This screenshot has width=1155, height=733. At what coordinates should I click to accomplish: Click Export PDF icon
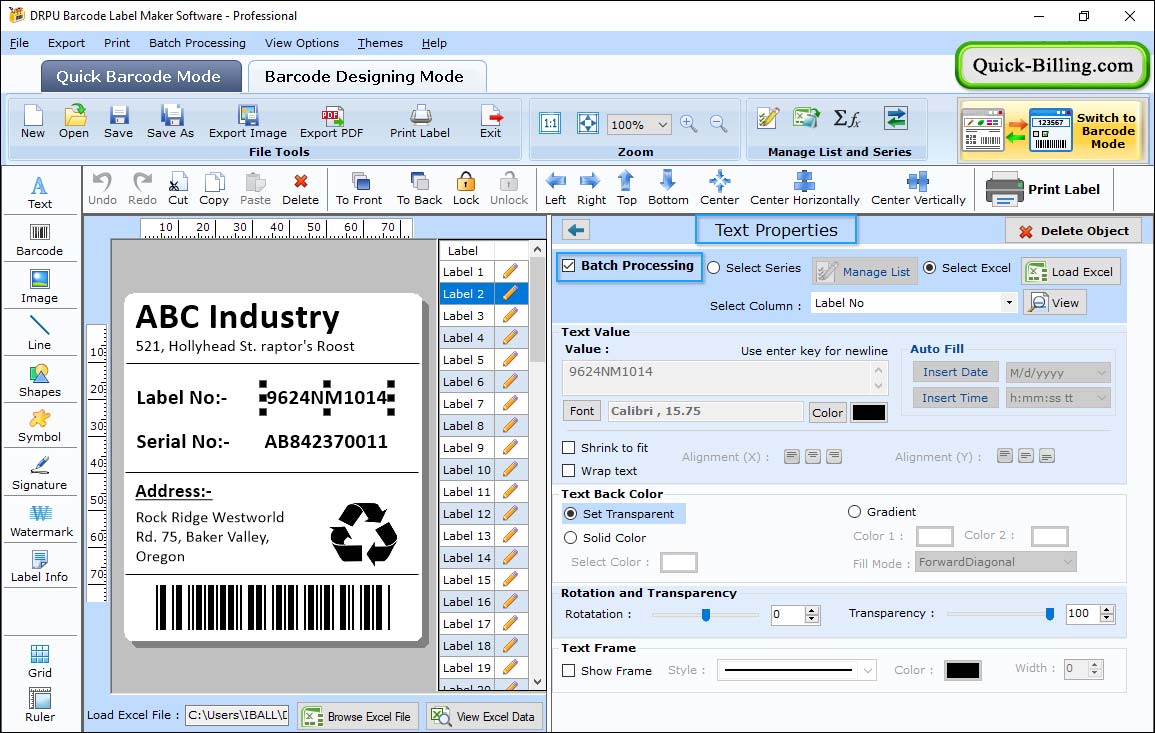coord(331,122)
